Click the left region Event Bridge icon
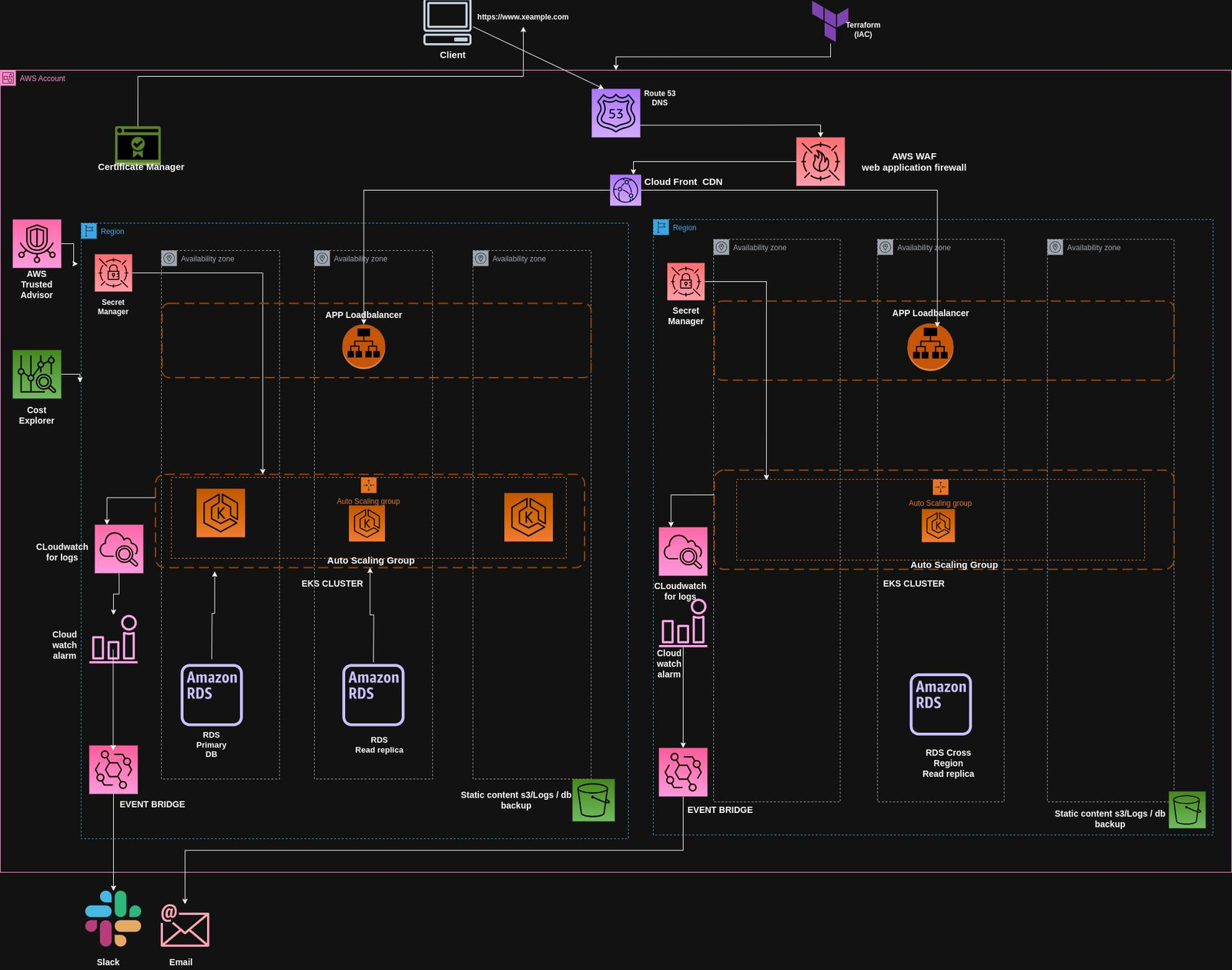 (113, 769)
